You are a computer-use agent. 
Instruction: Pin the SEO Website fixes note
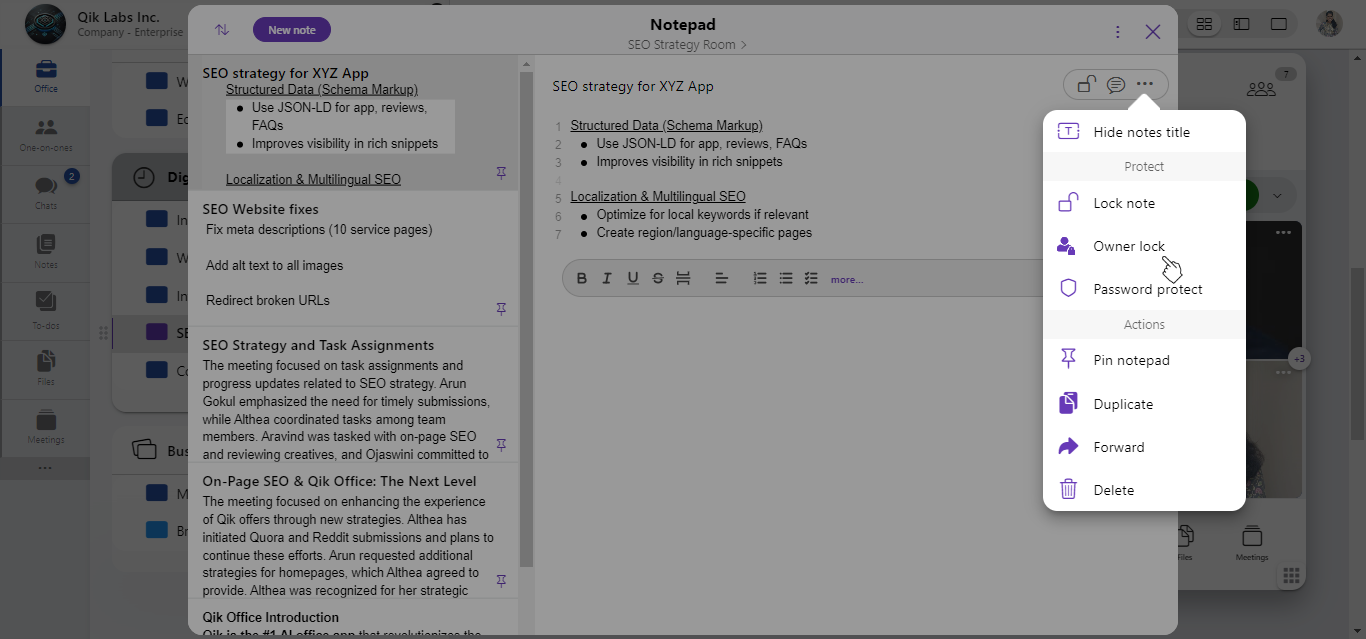[x=501, y=309]
